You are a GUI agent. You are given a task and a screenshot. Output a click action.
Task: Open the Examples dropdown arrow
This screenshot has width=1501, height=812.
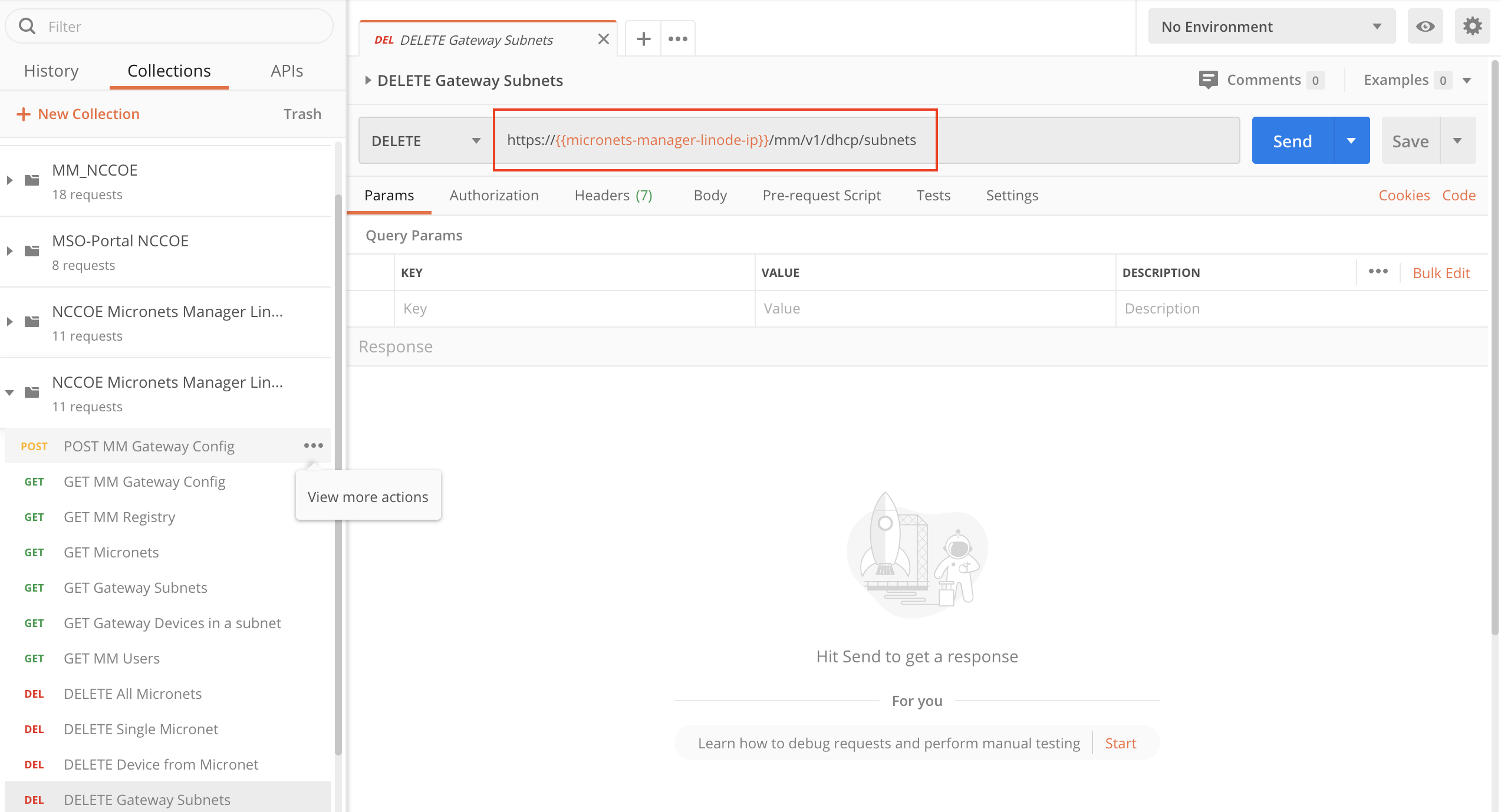(1467, 80)
